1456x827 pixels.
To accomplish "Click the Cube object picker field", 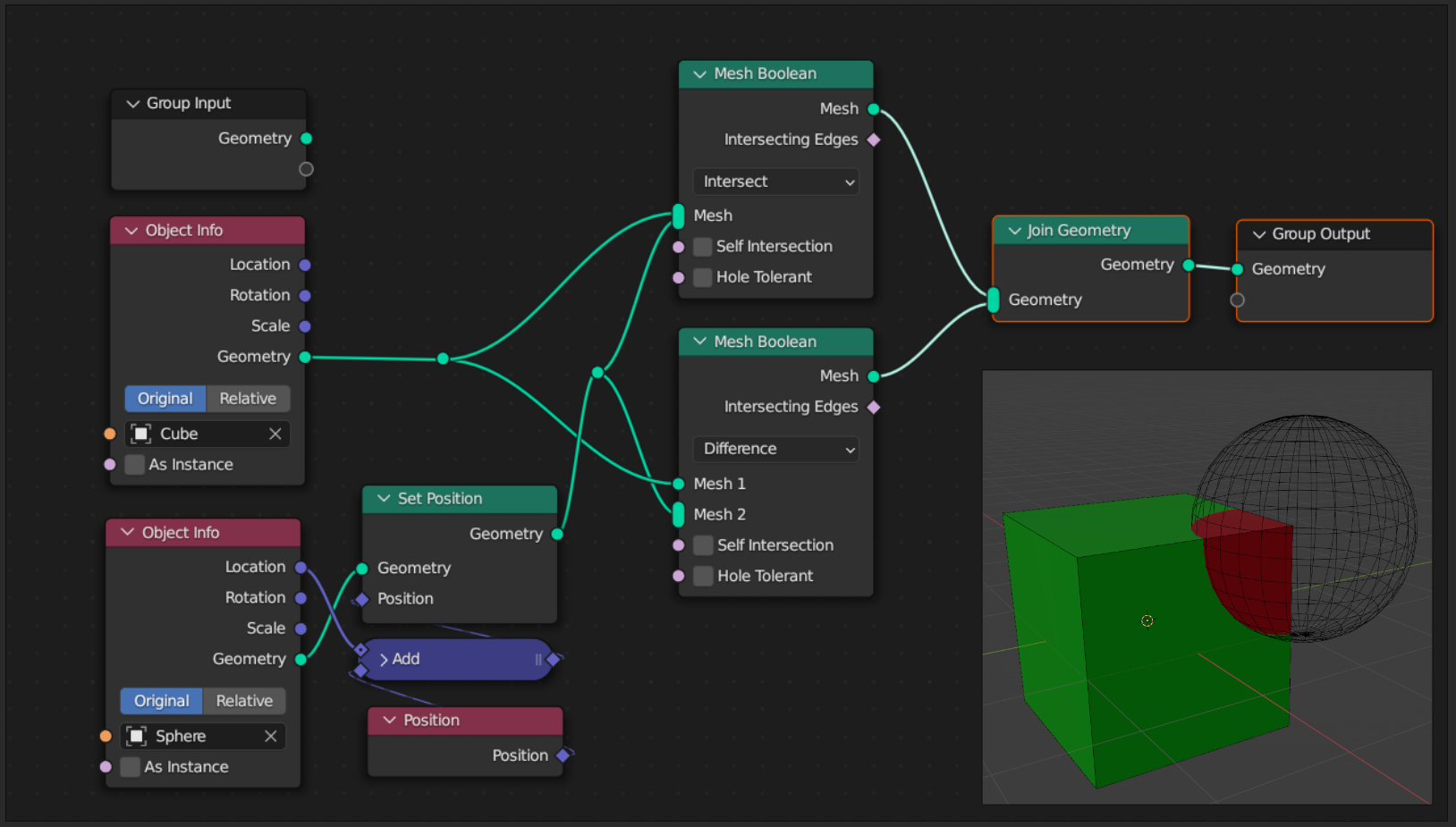I will coord(207,434).
